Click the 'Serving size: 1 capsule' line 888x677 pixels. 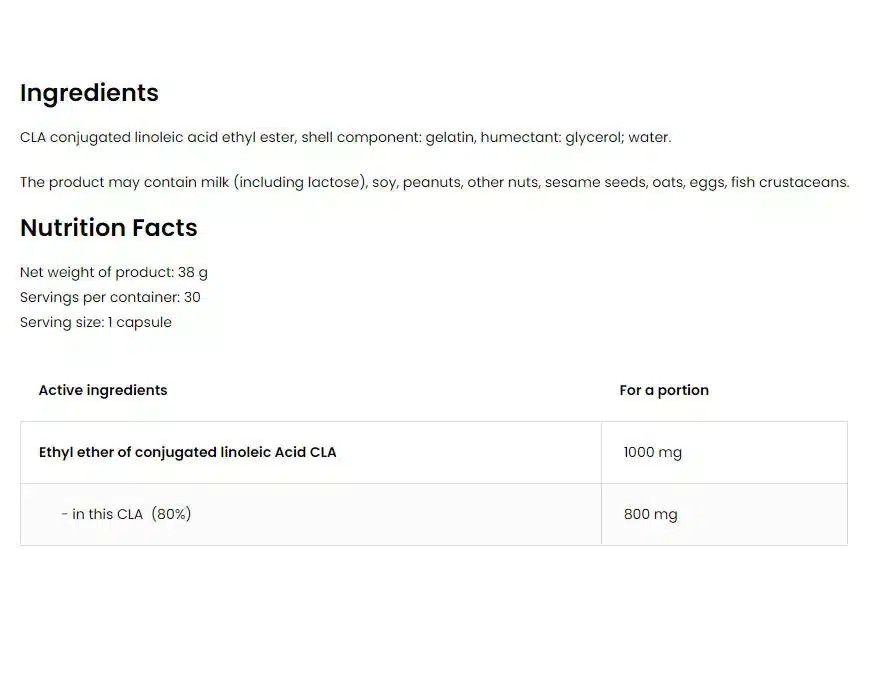pos(96,322)
